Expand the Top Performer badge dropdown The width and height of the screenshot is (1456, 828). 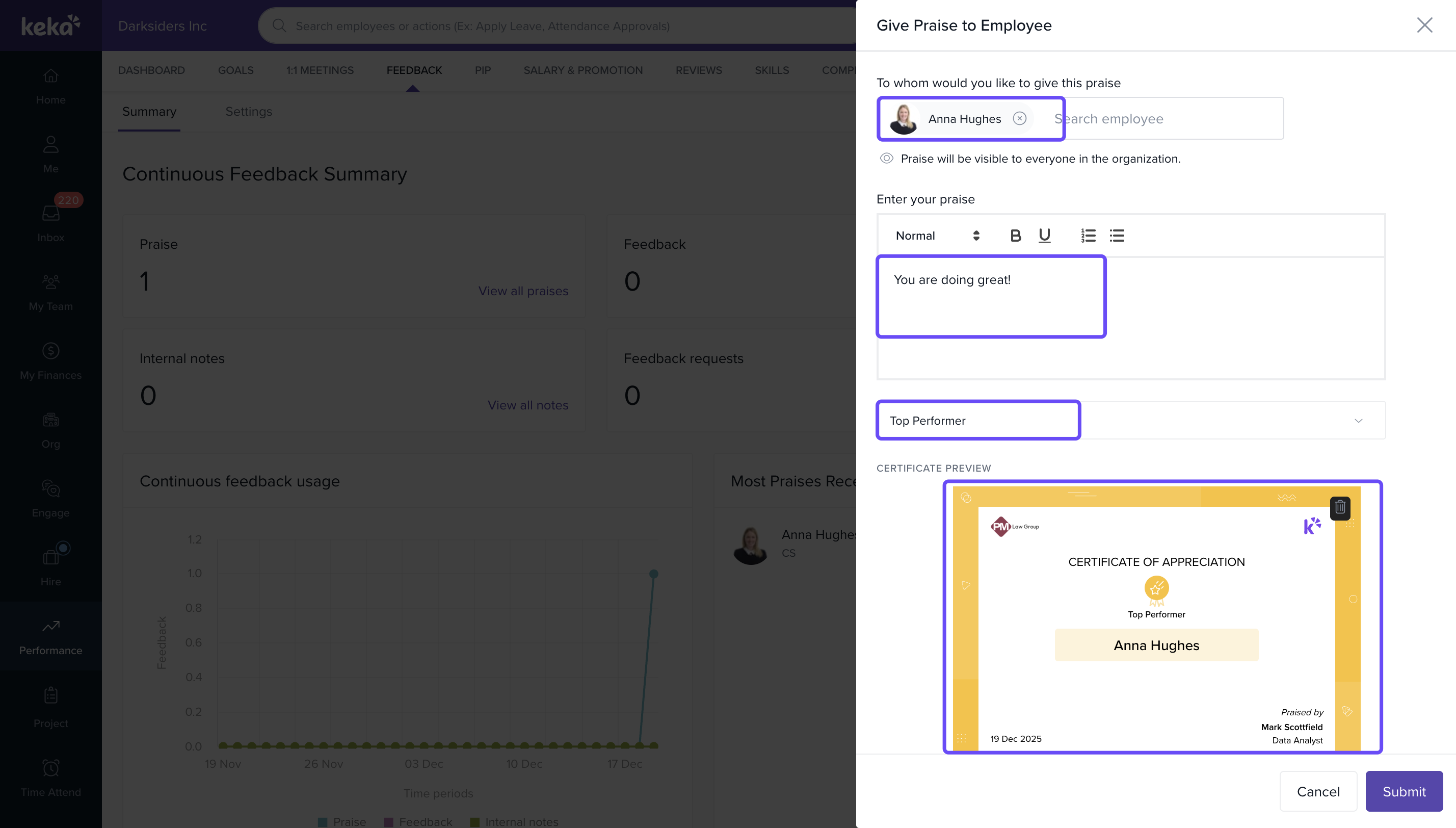1358,421
